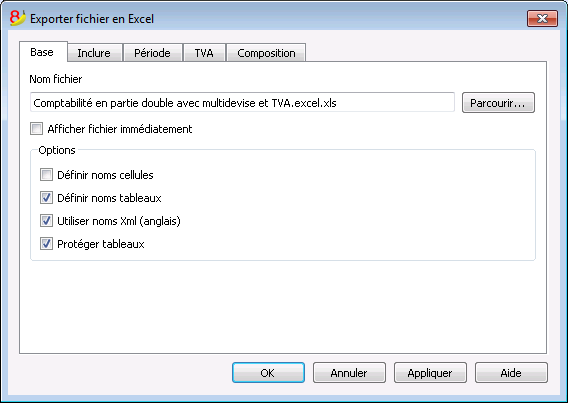Go to the Composition tab
568x403 pixels.
(266, 53)
